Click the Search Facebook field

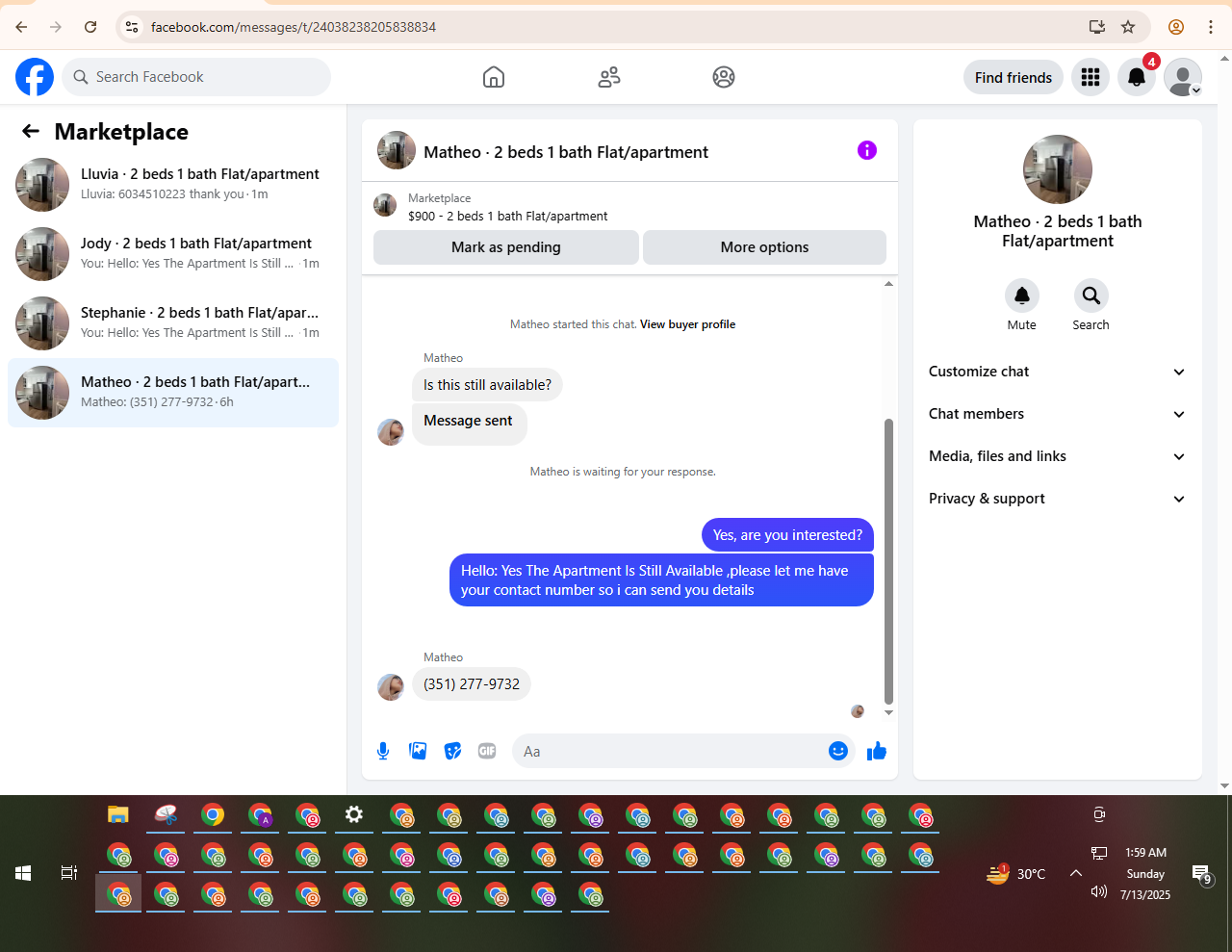point(196,77)
